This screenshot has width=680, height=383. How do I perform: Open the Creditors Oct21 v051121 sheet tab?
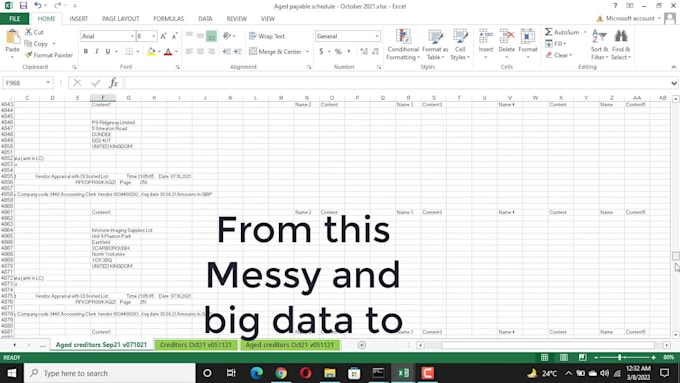pyautogui.click(x=196, y=345)
